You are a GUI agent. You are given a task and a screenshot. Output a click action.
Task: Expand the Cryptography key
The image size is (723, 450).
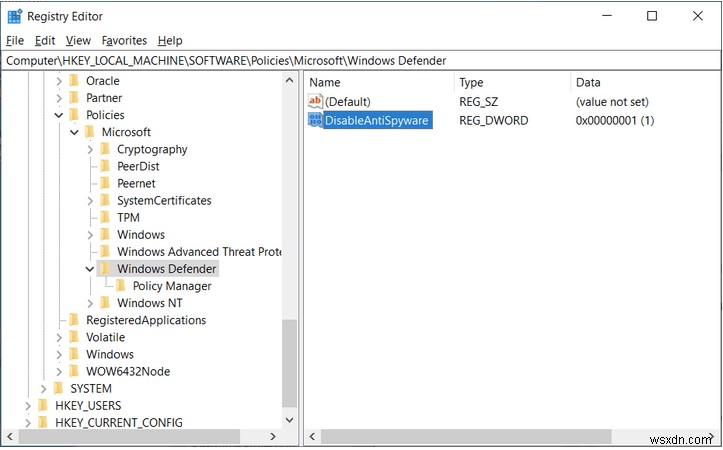90,149
